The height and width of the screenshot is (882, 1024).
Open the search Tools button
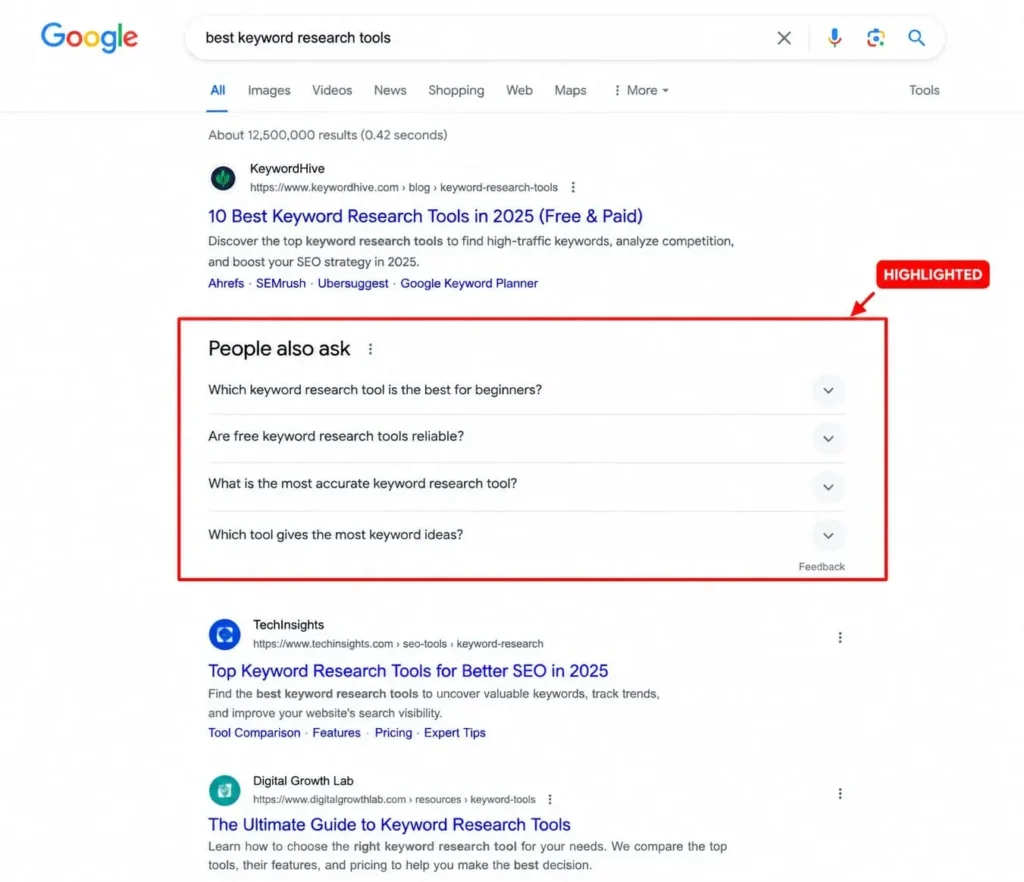pyautogui.click(x=923, y=90)
